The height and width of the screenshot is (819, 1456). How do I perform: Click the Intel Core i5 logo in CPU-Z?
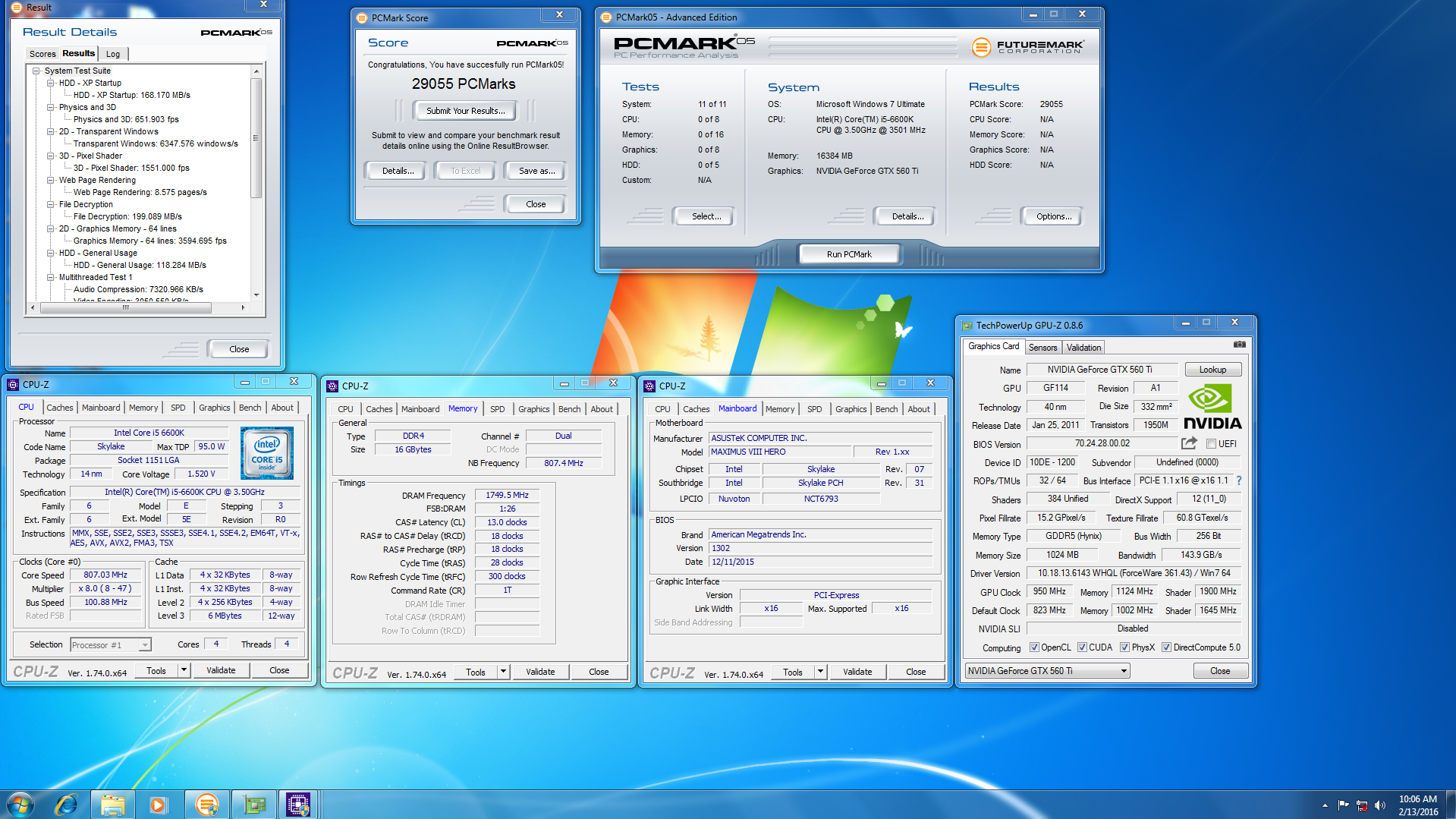267,453
